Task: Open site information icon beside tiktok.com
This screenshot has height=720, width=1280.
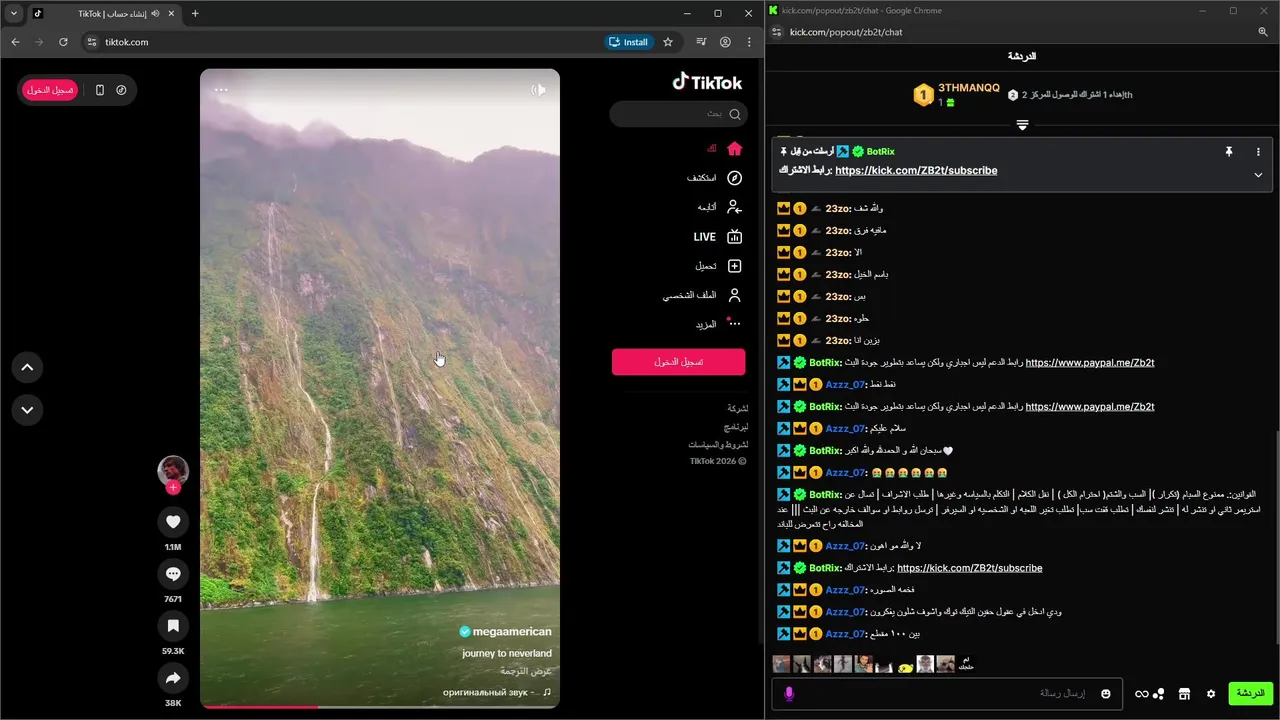Action: click(92, 42)
